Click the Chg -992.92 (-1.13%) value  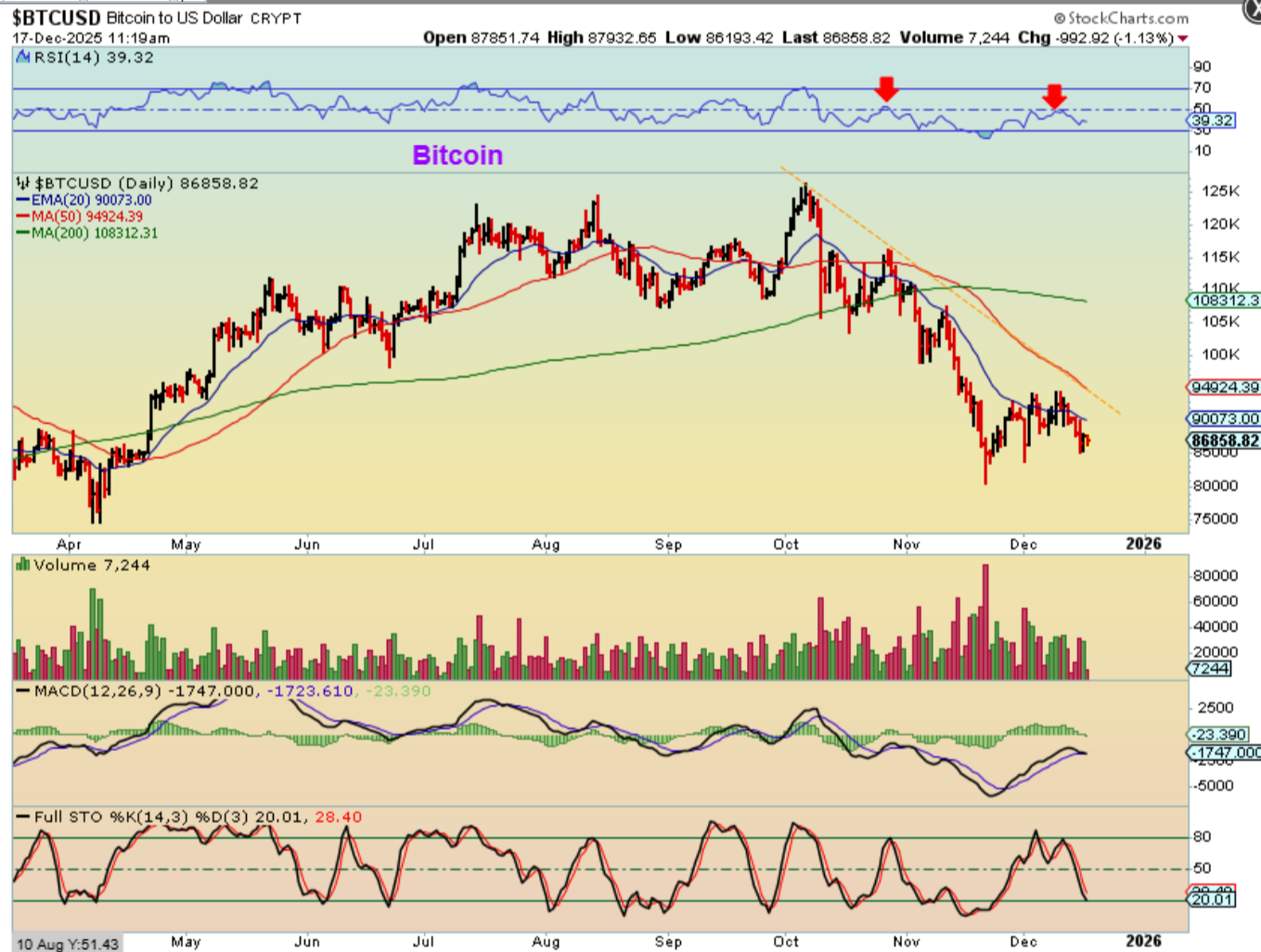tap(1096, 38)
